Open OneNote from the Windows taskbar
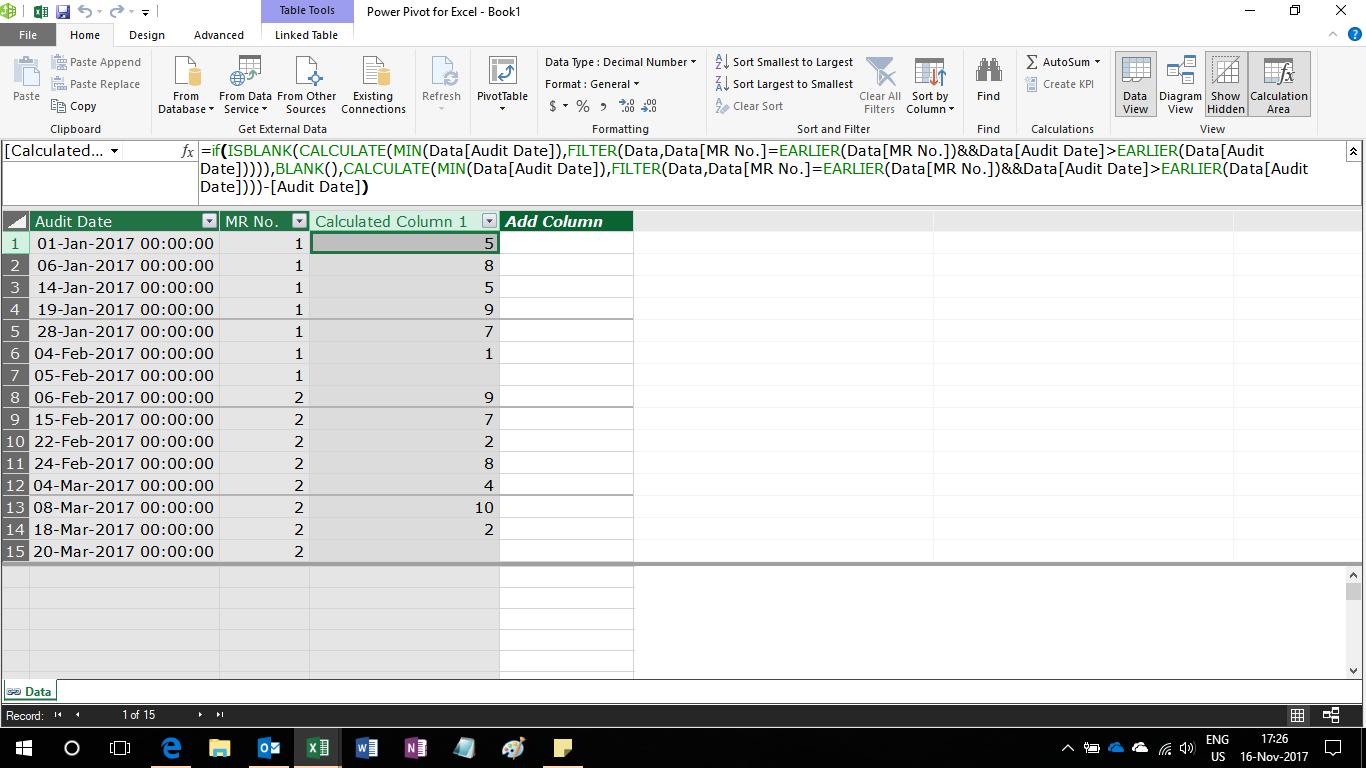This screenshot has width=1366, height=768. pos(415,747)
